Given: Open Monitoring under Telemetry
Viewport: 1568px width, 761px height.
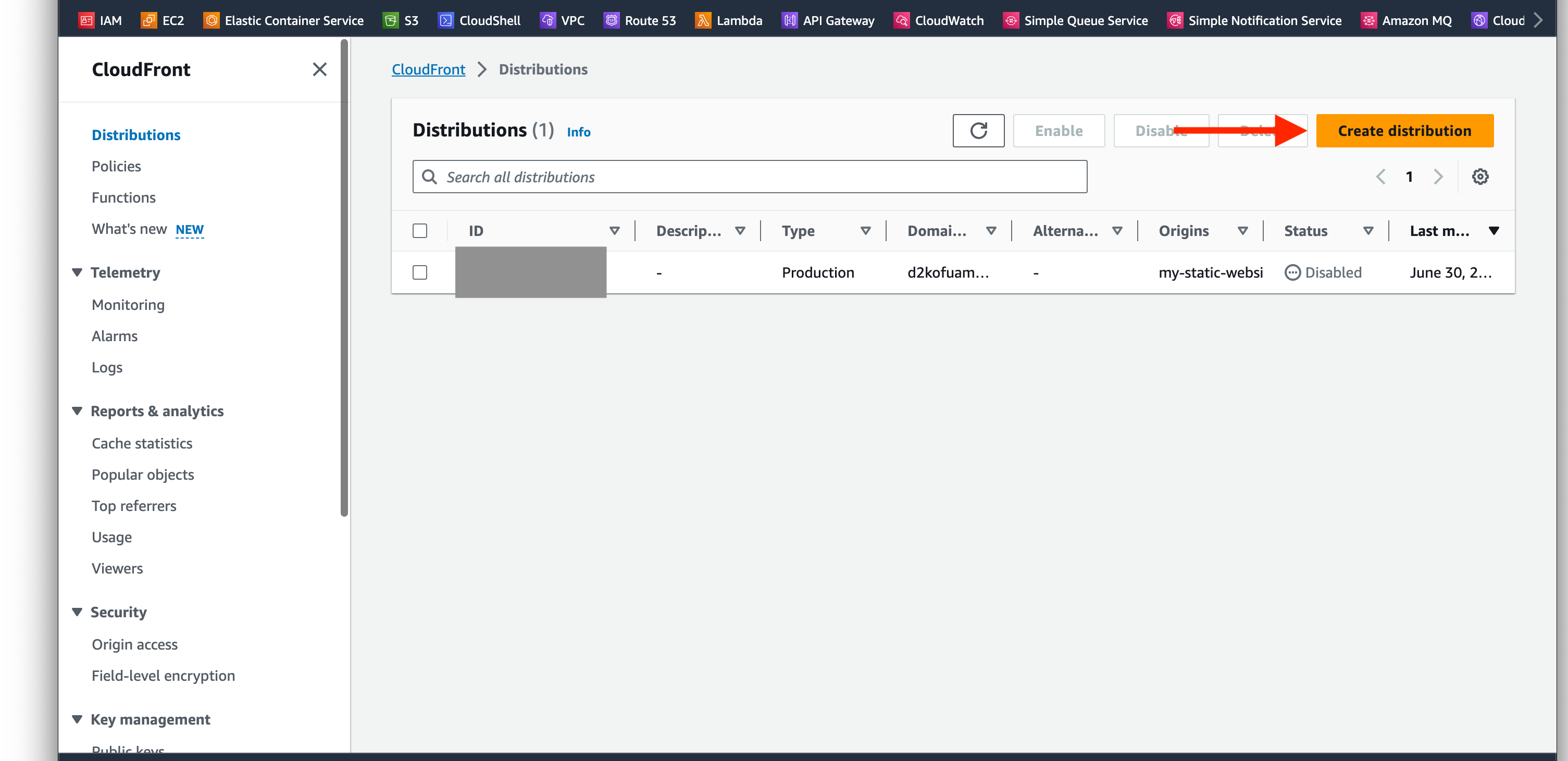Looking at the screenshot, I should pyautogui.click(x=128, y=304).
